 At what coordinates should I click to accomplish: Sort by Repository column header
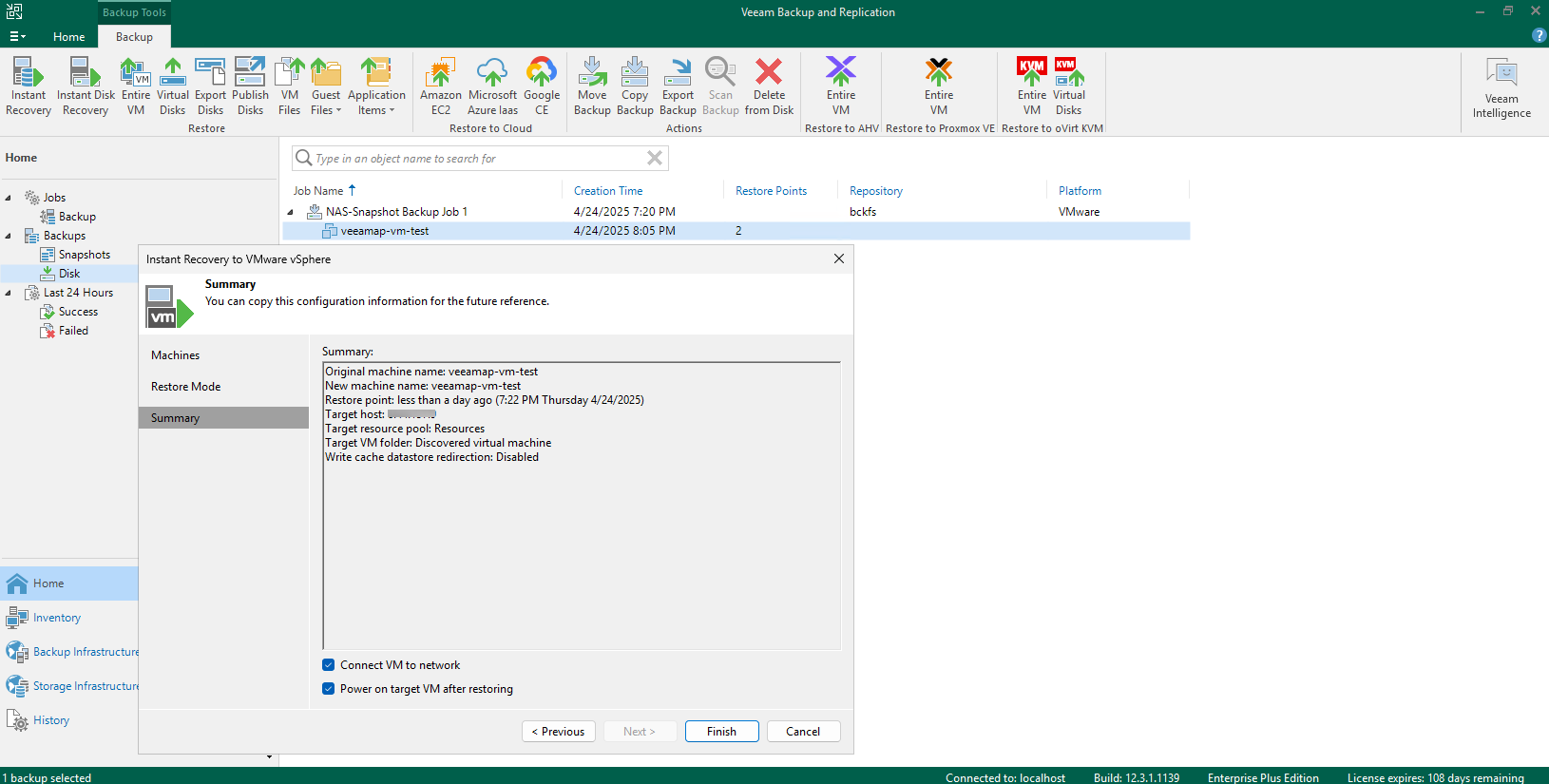(876, 191)
